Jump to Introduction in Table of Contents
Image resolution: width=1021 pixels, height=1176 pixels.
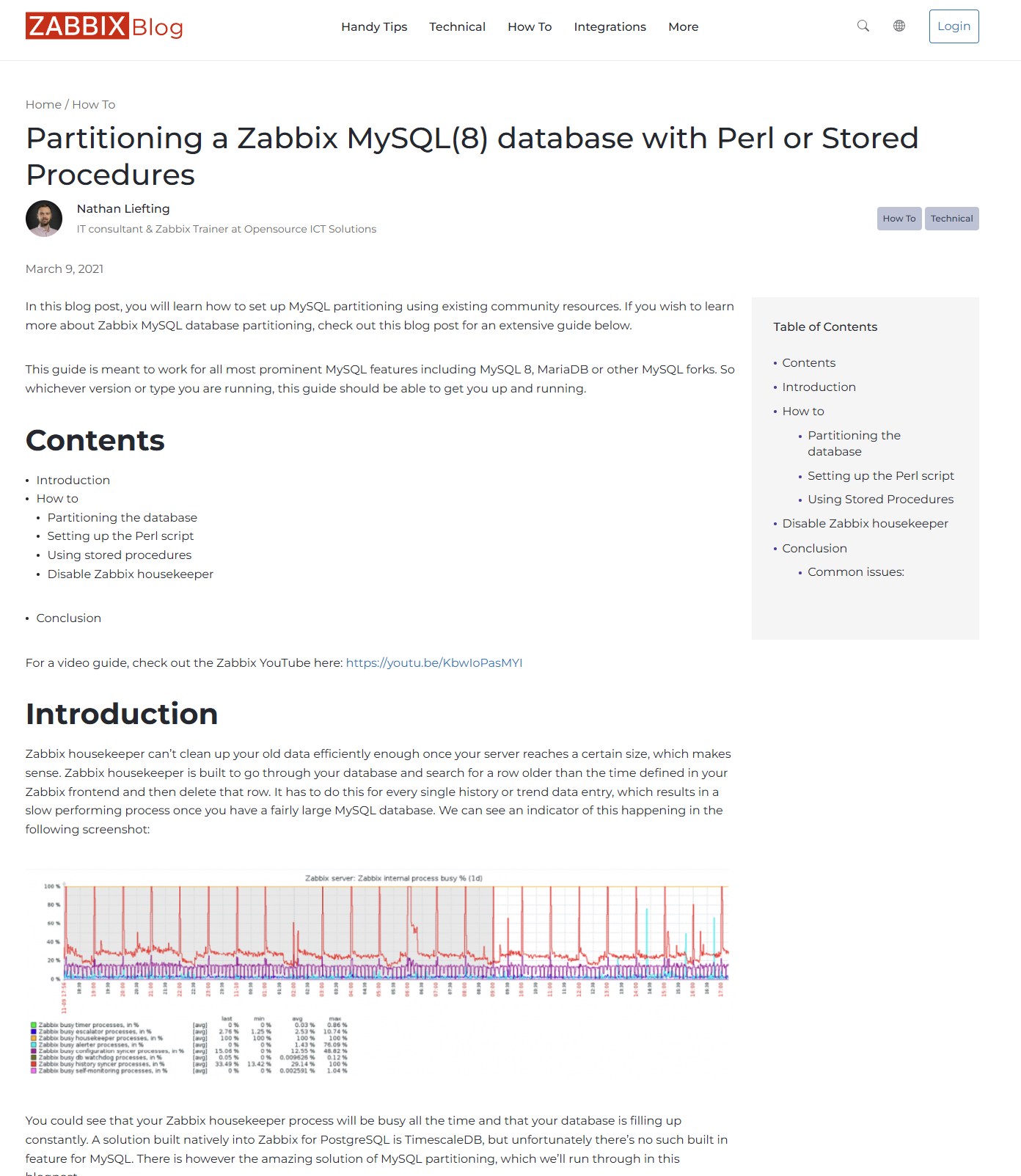pyautogui.click(x=819, y=387)
